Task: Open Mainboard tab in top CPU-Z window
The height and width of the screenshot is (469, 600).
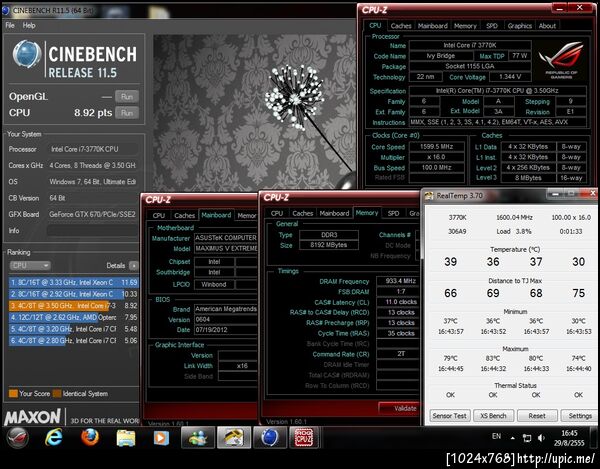Action: 432,26
